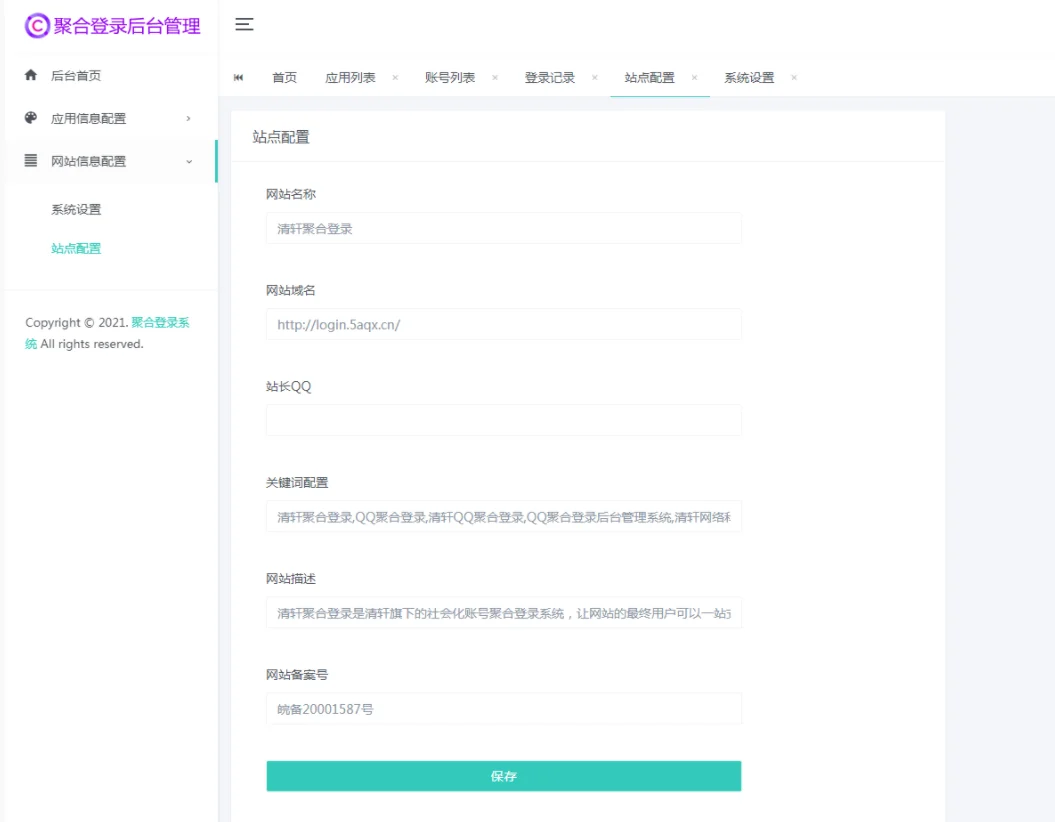Click the palette icon for 应用信息配置
The height and width of the screenshot is (822, 1055).
(x=30, y=118)
